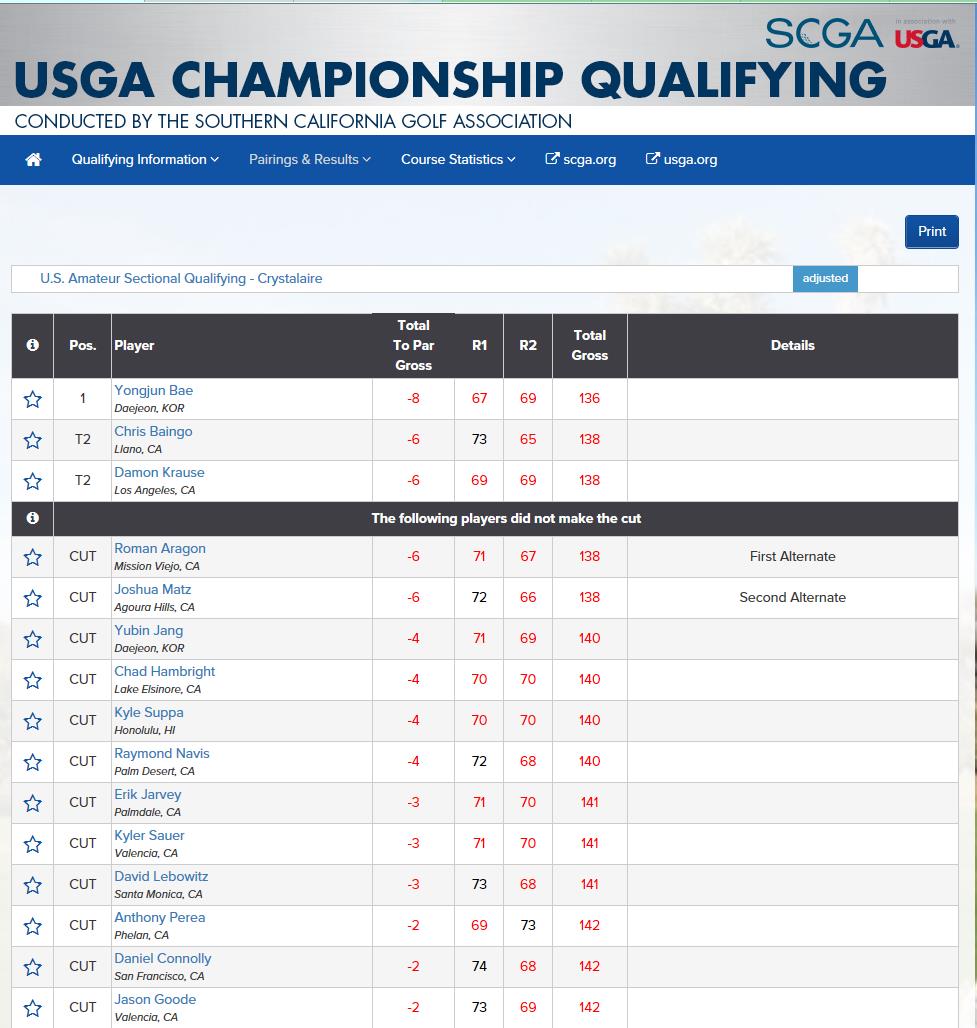Star the Anthony Perea row
This screenshot has height=1028, width=977.
pyautogui.click(x=33, y=926)
